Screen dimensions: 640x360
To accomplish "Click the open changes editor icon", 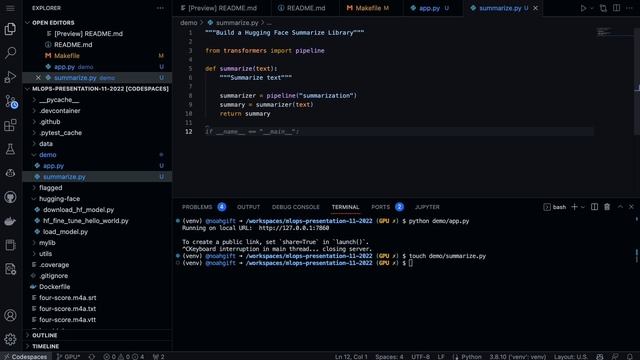I will [603, 8].
